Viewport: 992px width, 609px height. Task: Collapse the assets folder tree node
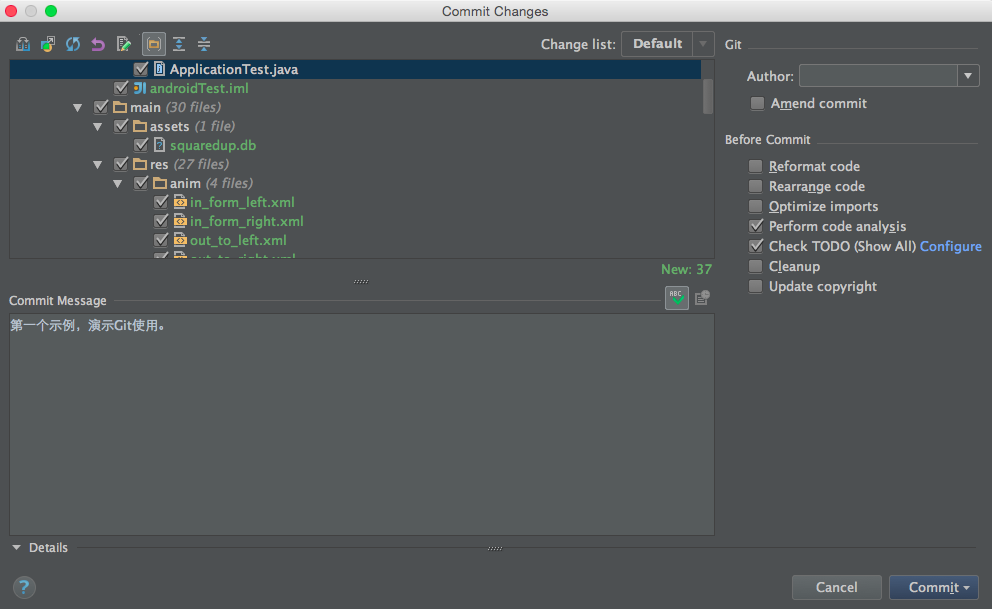(x=98, y=126)
